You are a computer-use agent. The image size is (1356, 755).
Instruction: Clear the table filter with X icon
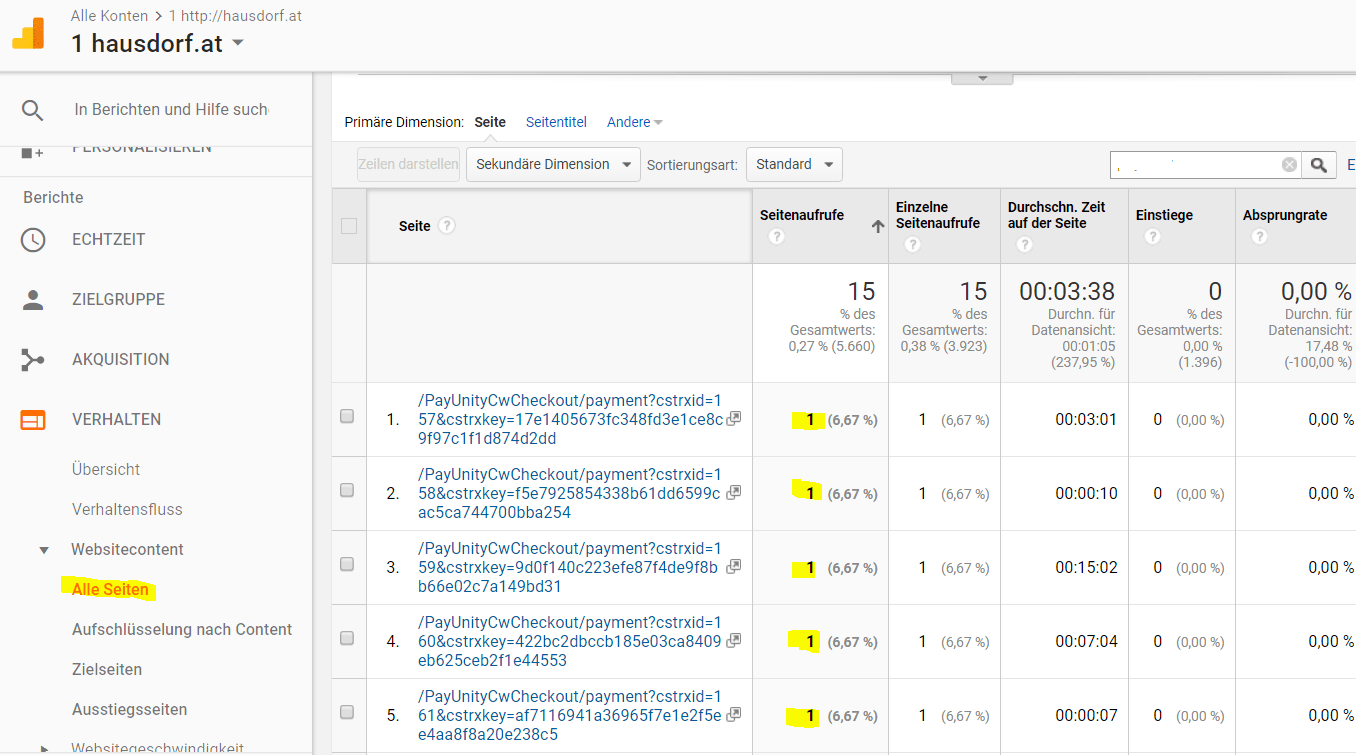tap(1289, 165)
